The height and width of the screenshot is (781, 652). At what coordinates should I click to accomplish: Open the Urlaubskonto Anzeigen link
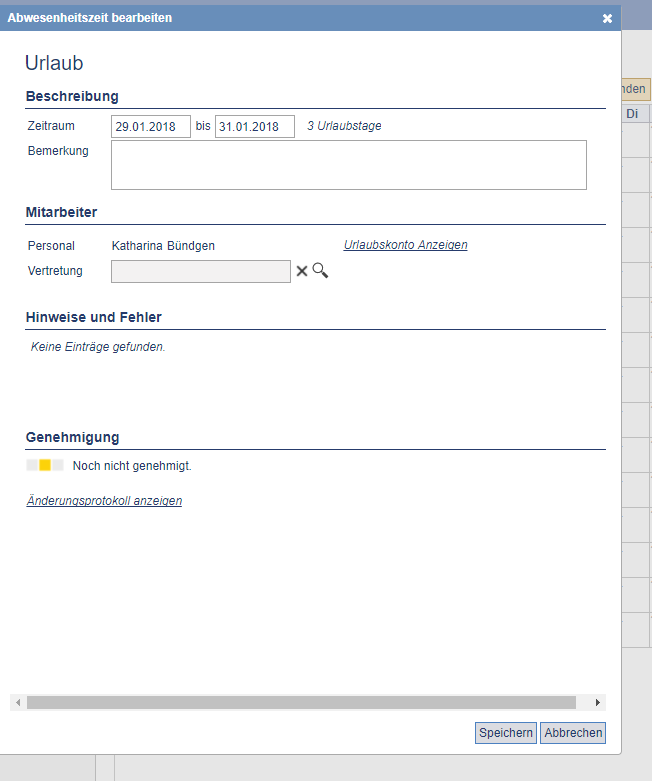[x=405, y=245]
